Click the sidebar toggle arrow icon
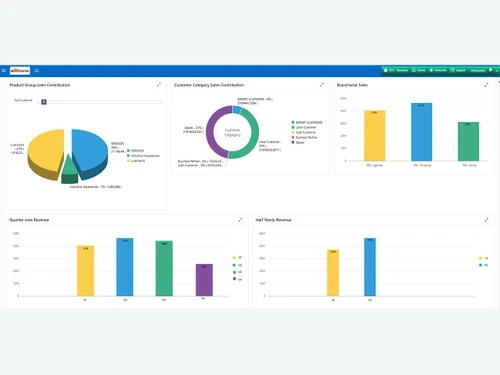Image resolution: width=500 pixels, height=375 pixels. [x=4, y=70]
